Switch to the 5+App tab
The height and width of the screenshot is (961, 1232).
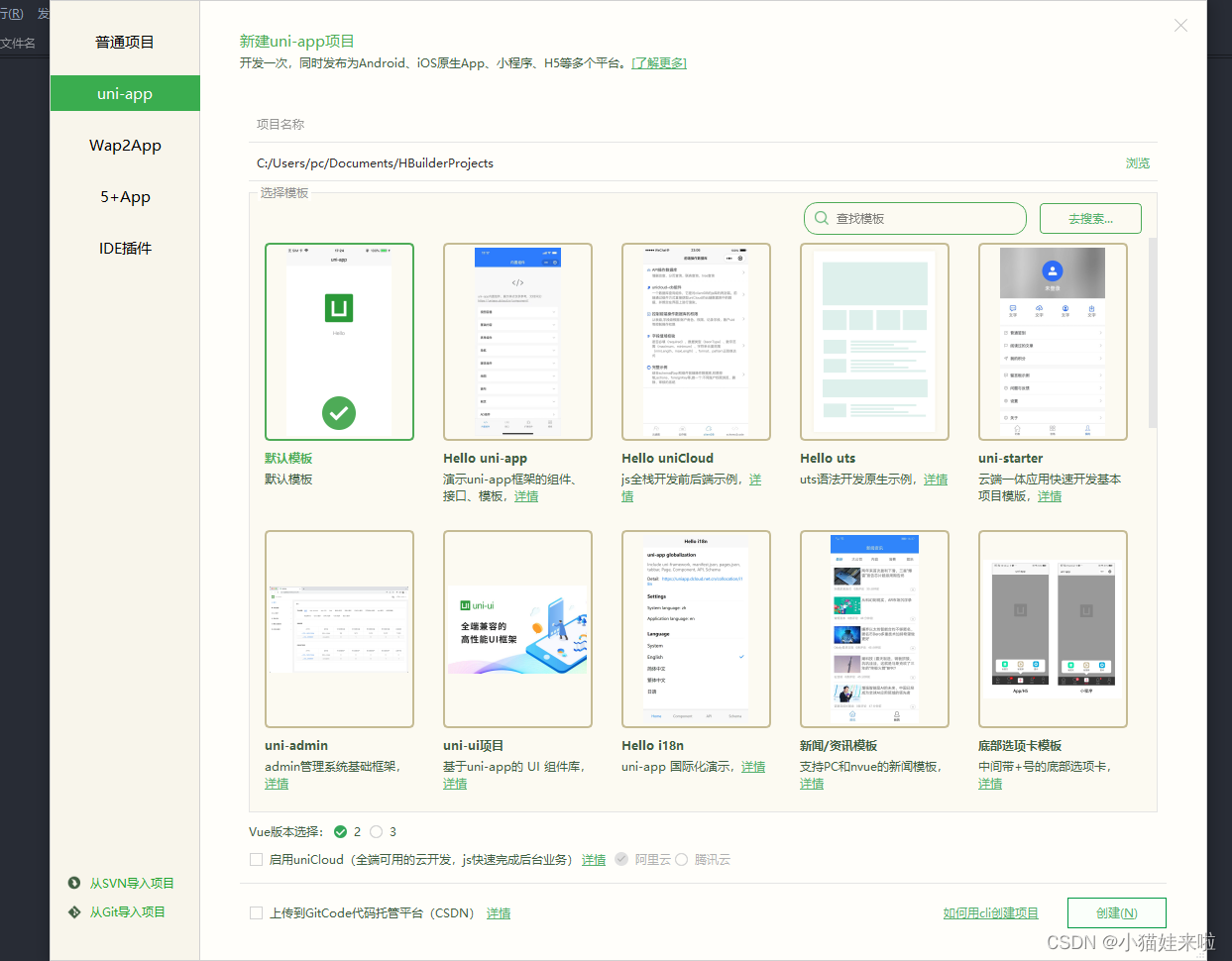pyautogui.click(x=125, y=196)
